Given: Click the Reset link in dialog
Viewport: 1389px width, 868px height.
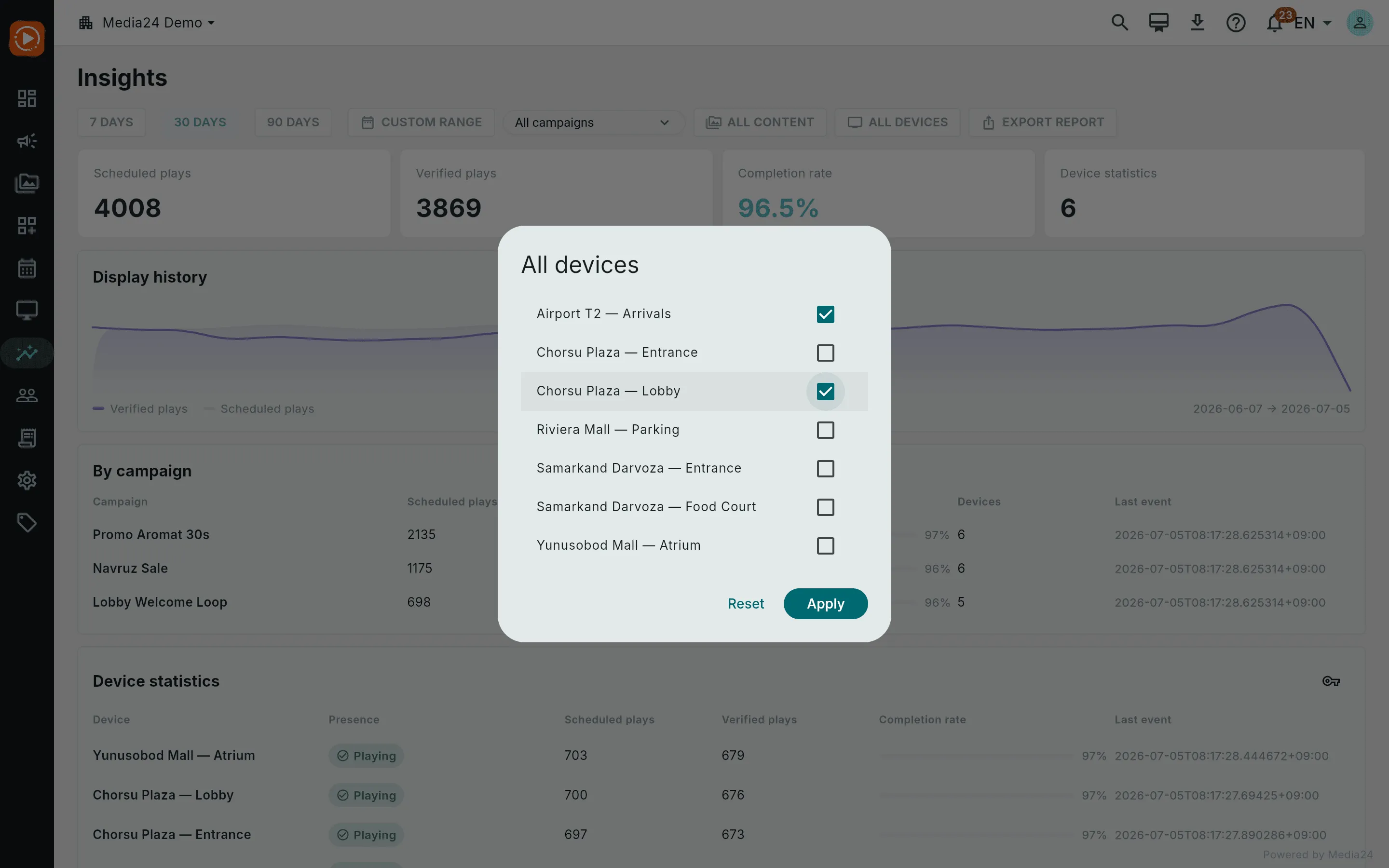Looking at the screenshot, I should click(x=746, y=604).
